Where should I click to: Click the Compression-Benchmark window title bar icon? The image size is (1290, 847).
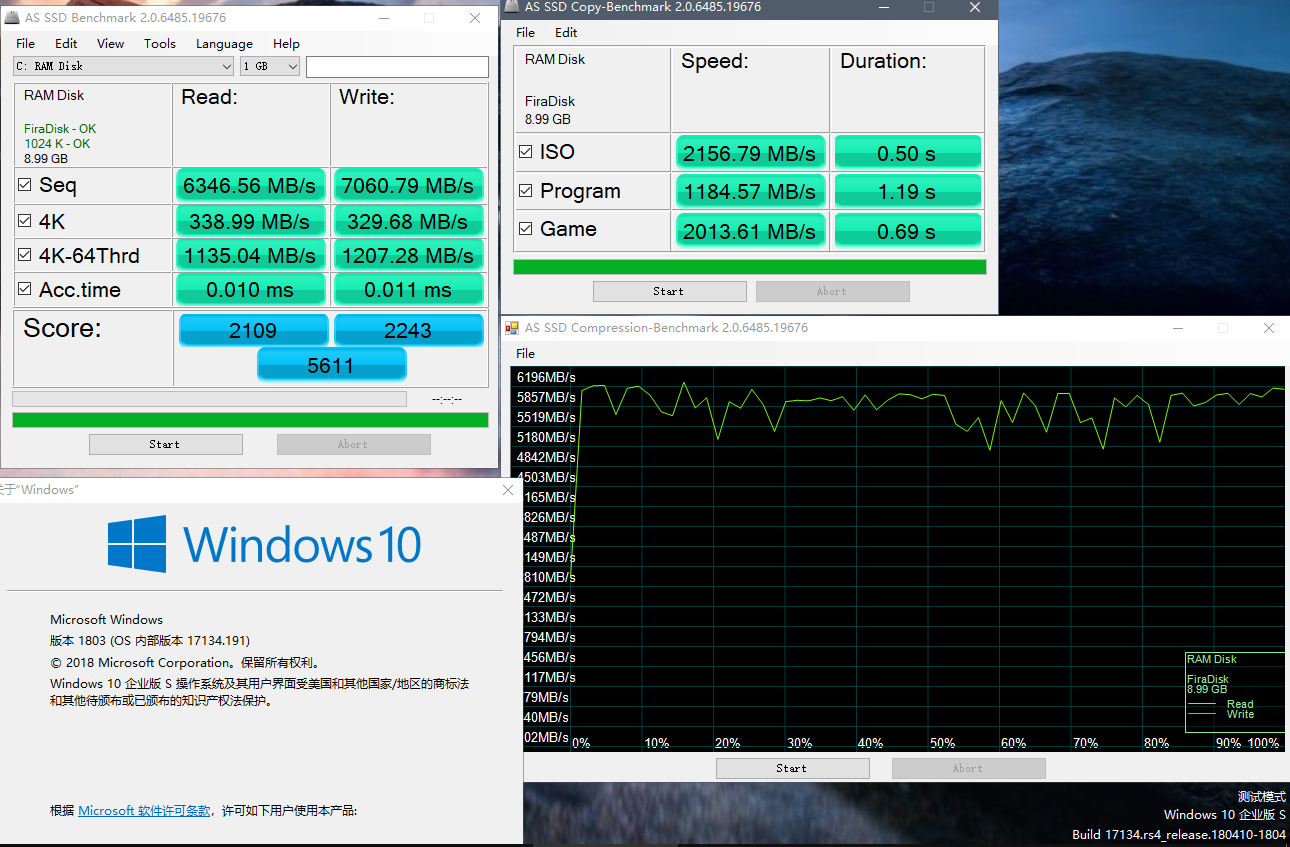[x=512, y=328]
